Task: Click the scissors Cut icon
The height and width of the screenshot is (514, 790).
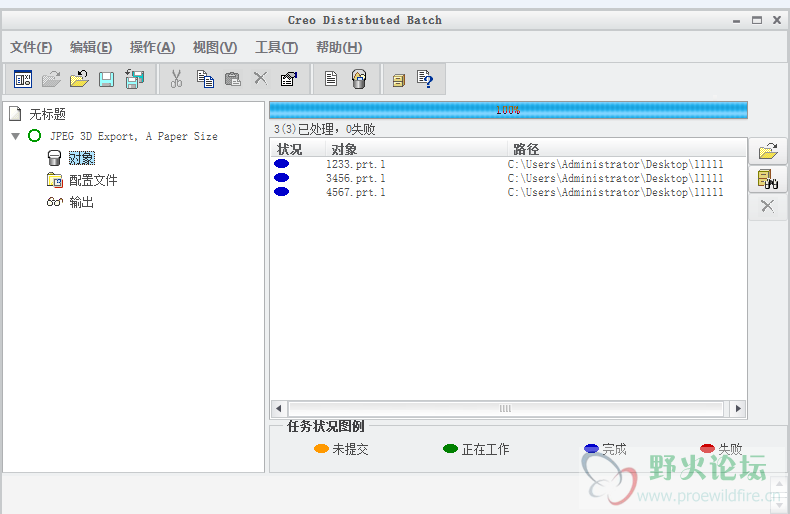Action: pyautogui.click(x=176, y=79)
